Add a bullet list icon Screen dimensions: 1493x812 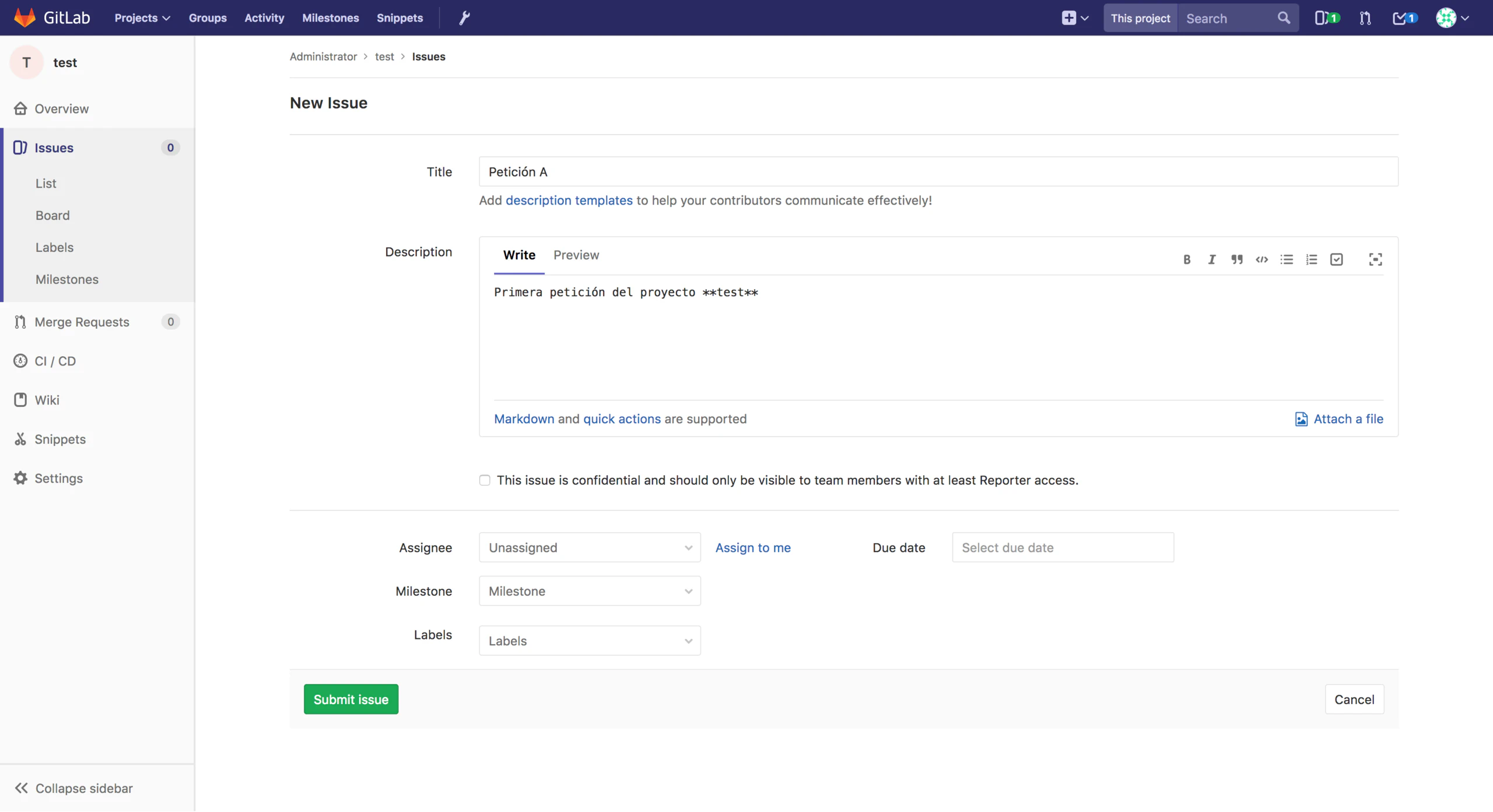pos(1287,260)
